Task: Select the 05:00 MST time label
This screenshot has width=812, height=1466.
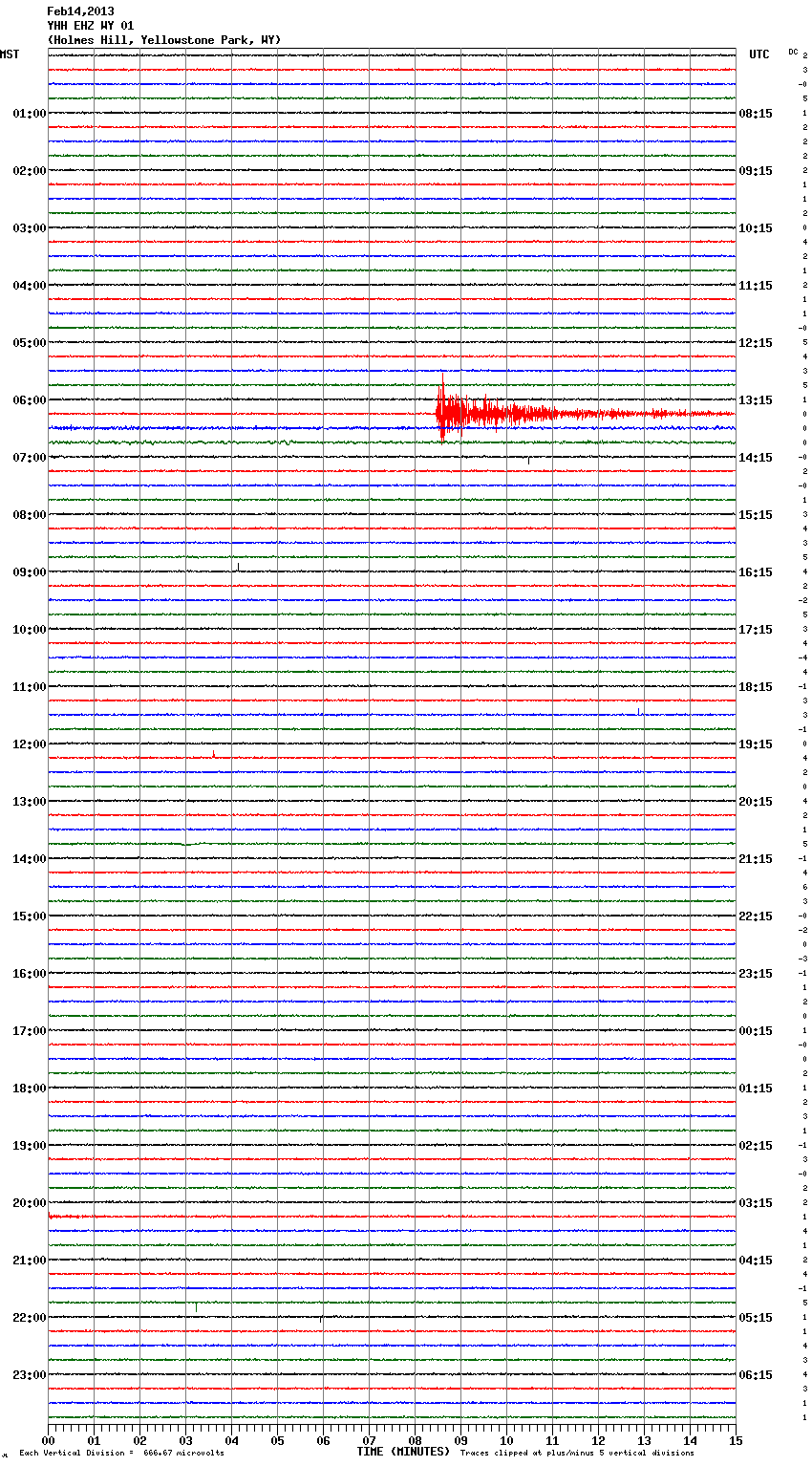Action: [30, 343]
